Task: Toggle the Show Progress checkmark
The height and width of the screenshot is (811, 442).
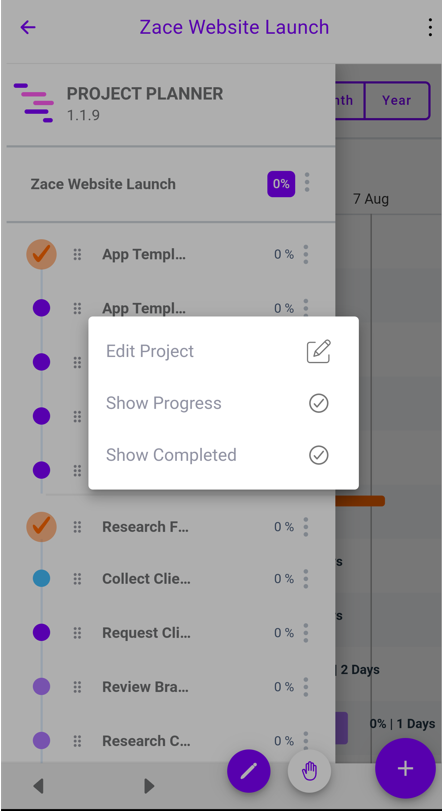Action: click(x=318, y=403)
